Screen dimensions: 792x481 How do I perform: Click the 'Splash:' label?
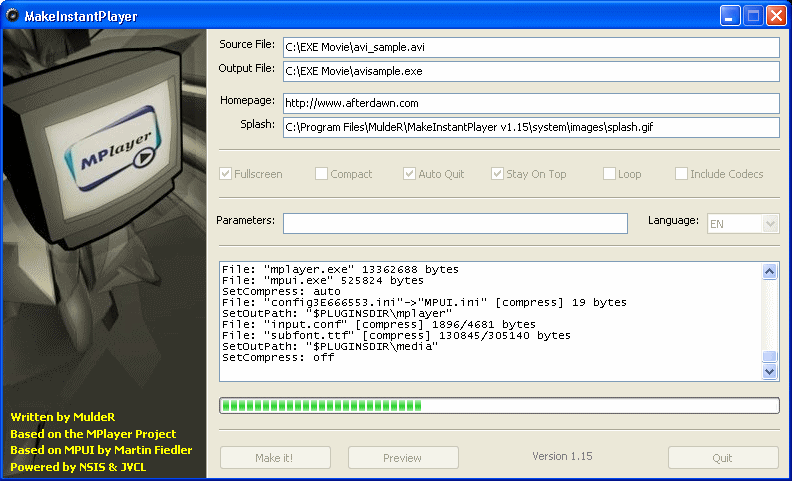(258, 124)
